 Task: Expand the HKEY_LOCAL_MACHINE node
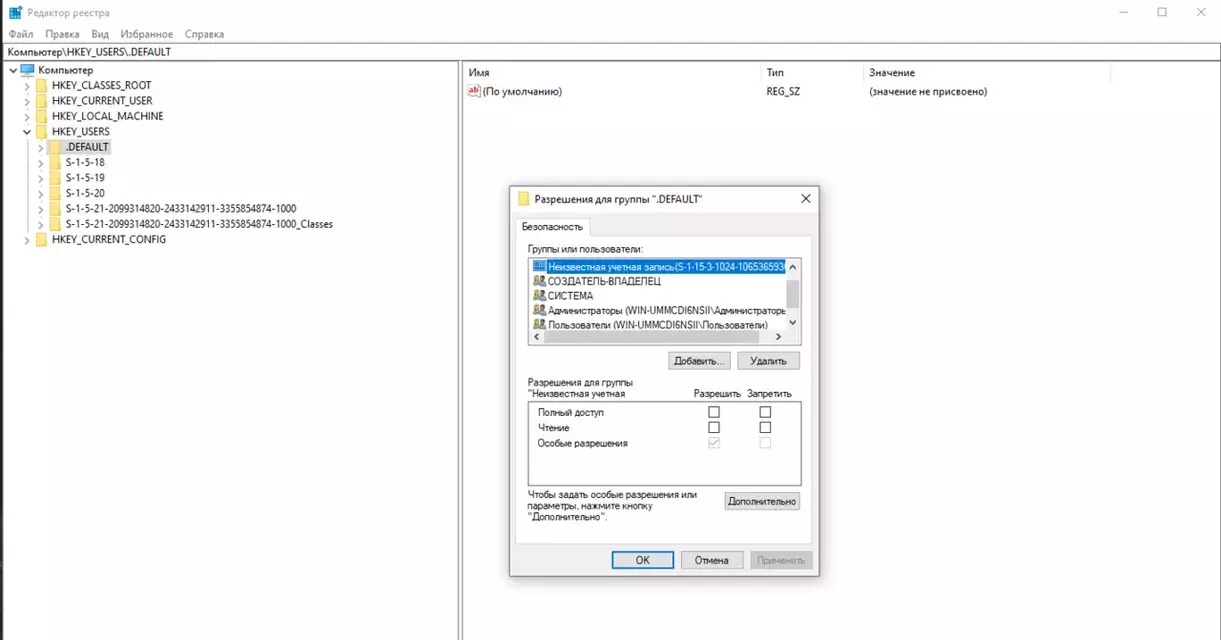(x=27, y=116)
